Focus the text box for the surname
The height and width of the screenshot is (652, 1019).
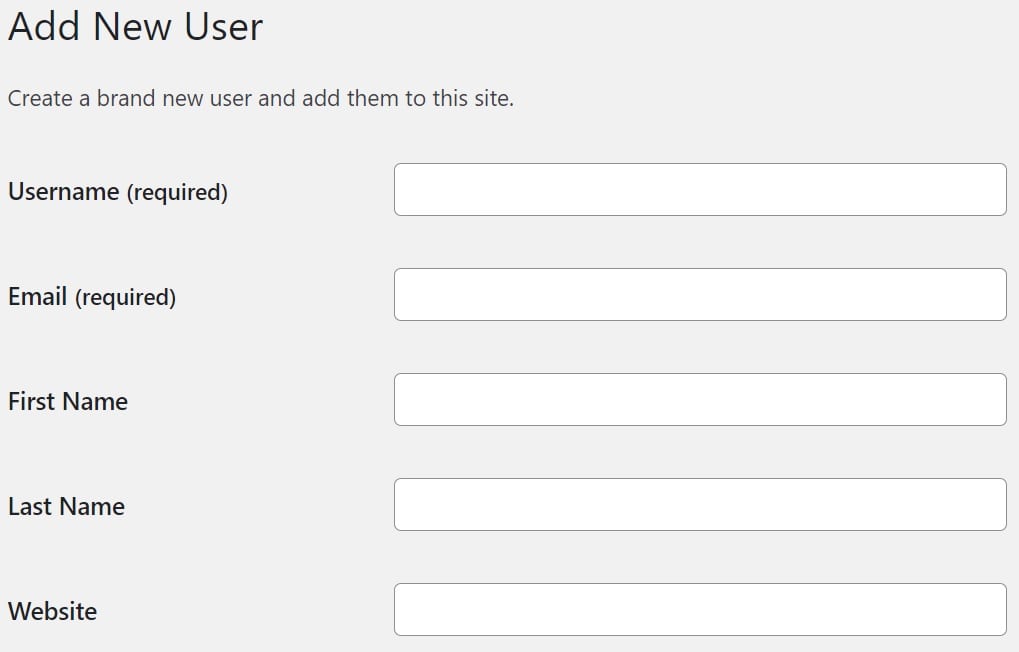click(x=700, y=505)
